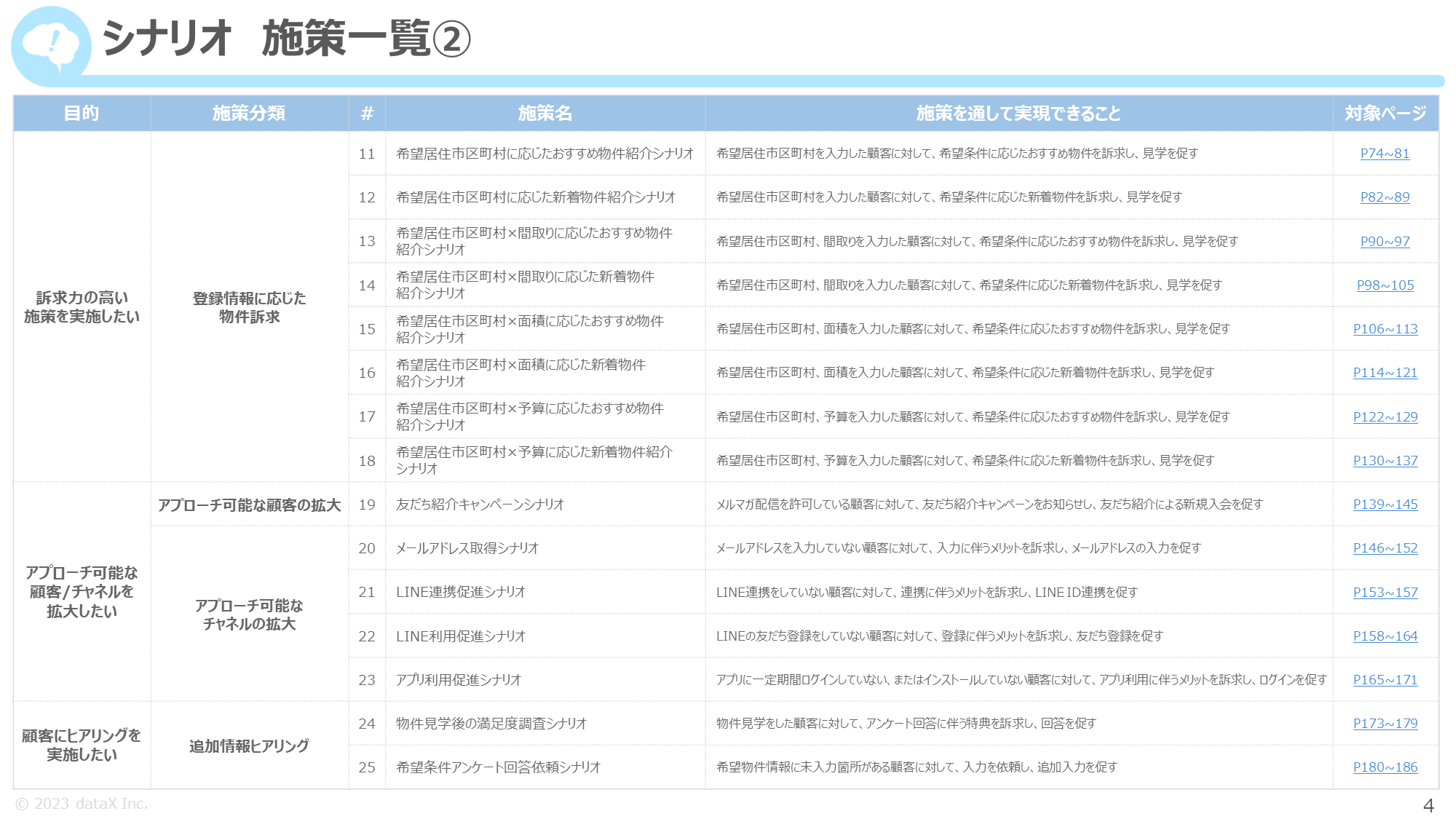
Task: Open page link P180~186
Action: click(1385, 767)
